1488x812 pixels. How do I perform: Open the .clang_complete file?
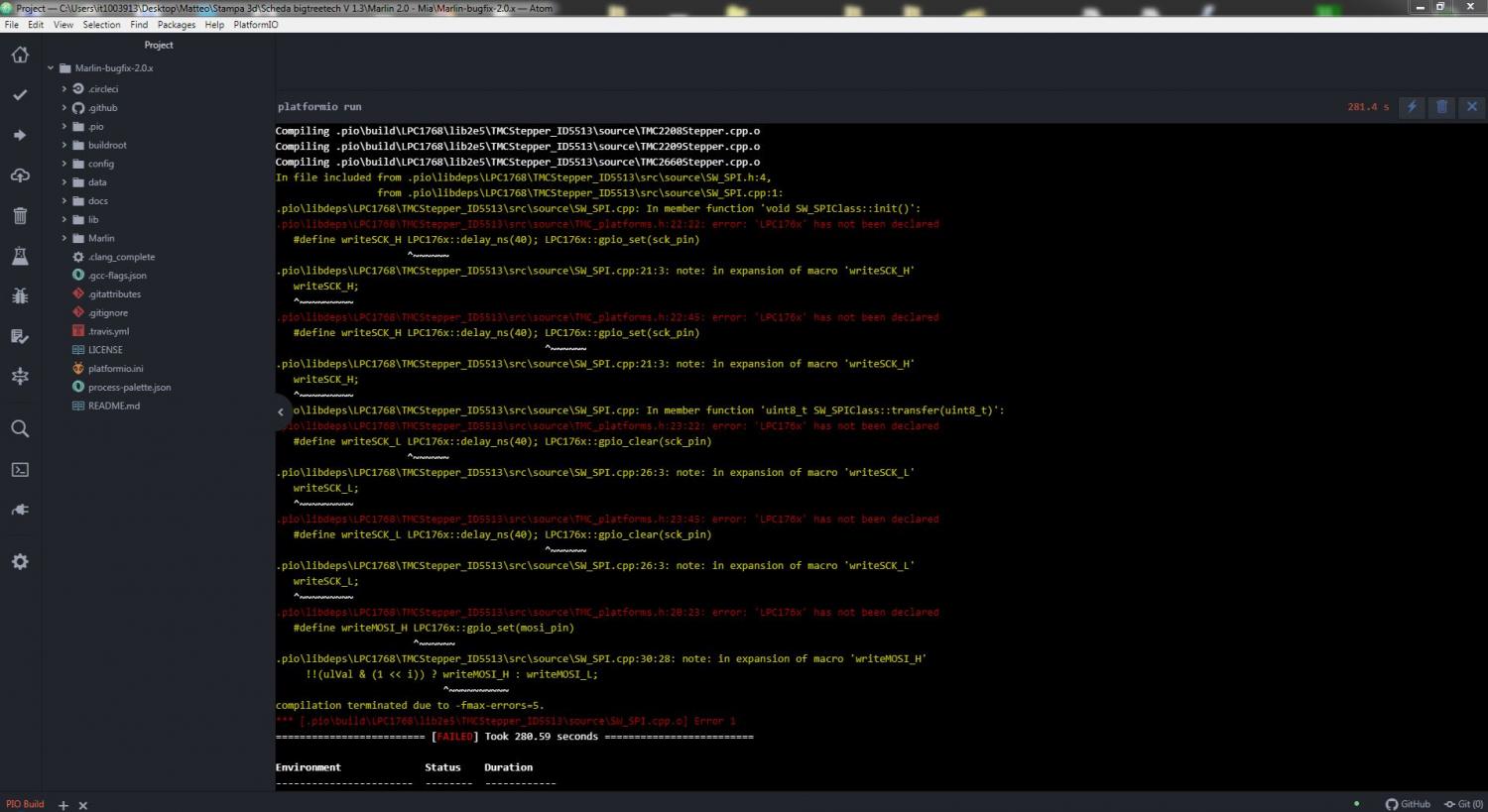pos(121,257)
